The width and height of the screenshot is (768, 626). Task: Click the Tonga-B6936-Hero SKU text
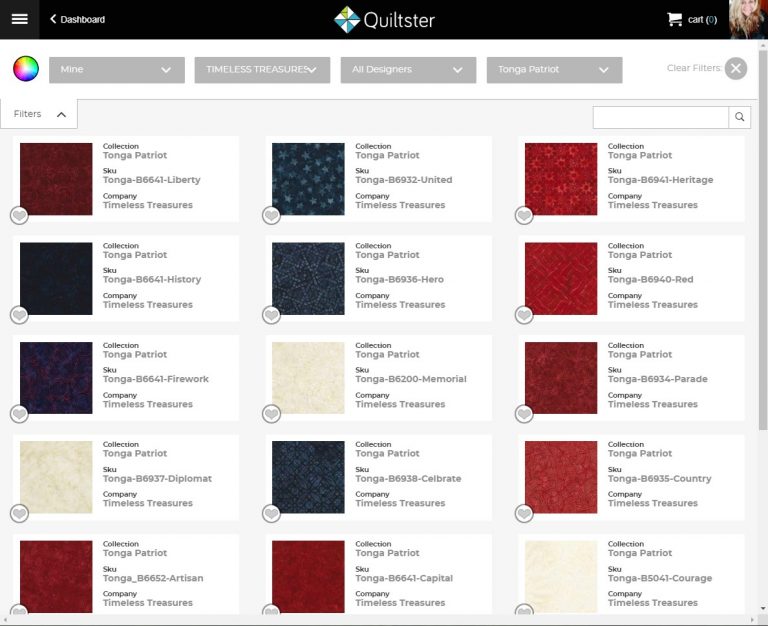tap(399, 279)
